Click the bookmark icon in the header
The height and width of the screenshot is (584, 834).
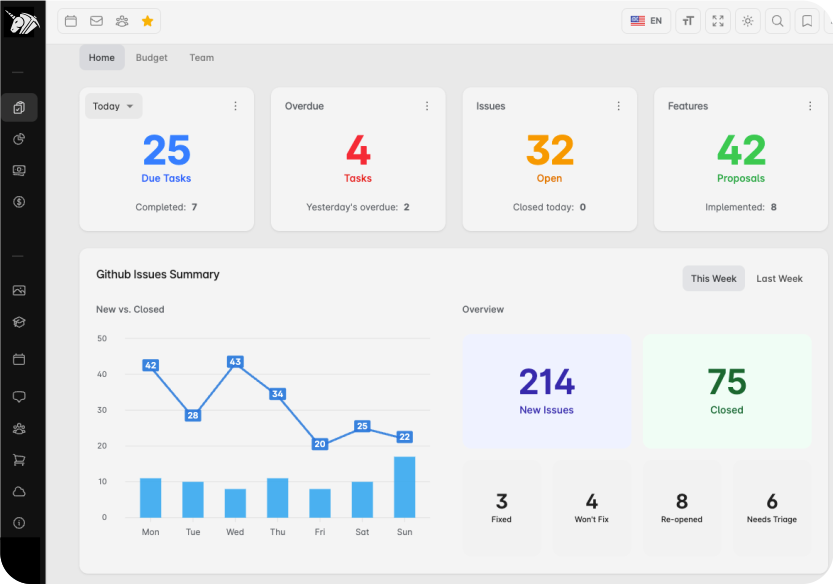(807, 21)
